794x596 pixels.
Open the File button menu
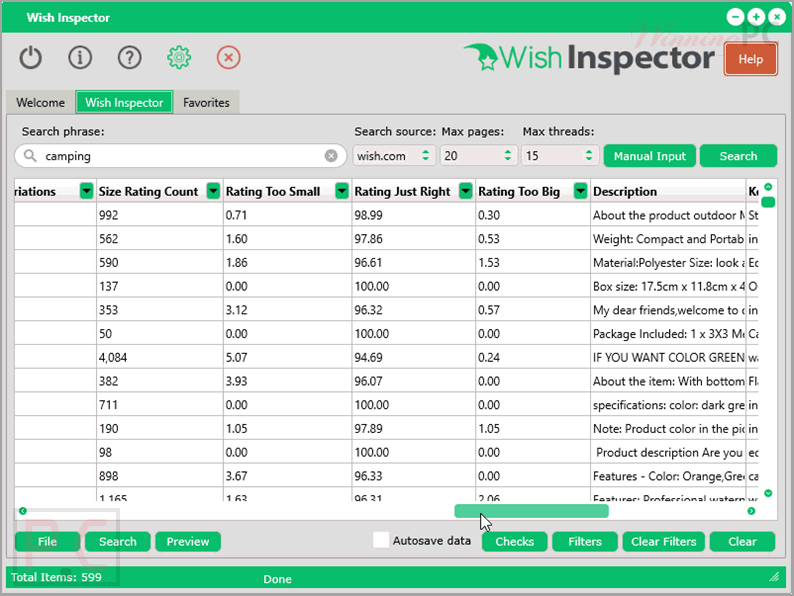[47, 541]
